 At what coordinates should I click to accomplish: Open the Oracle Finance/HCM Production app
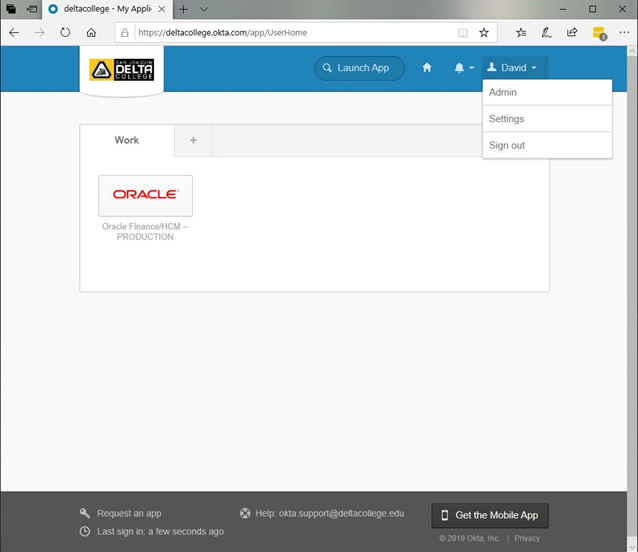[145, 196]
